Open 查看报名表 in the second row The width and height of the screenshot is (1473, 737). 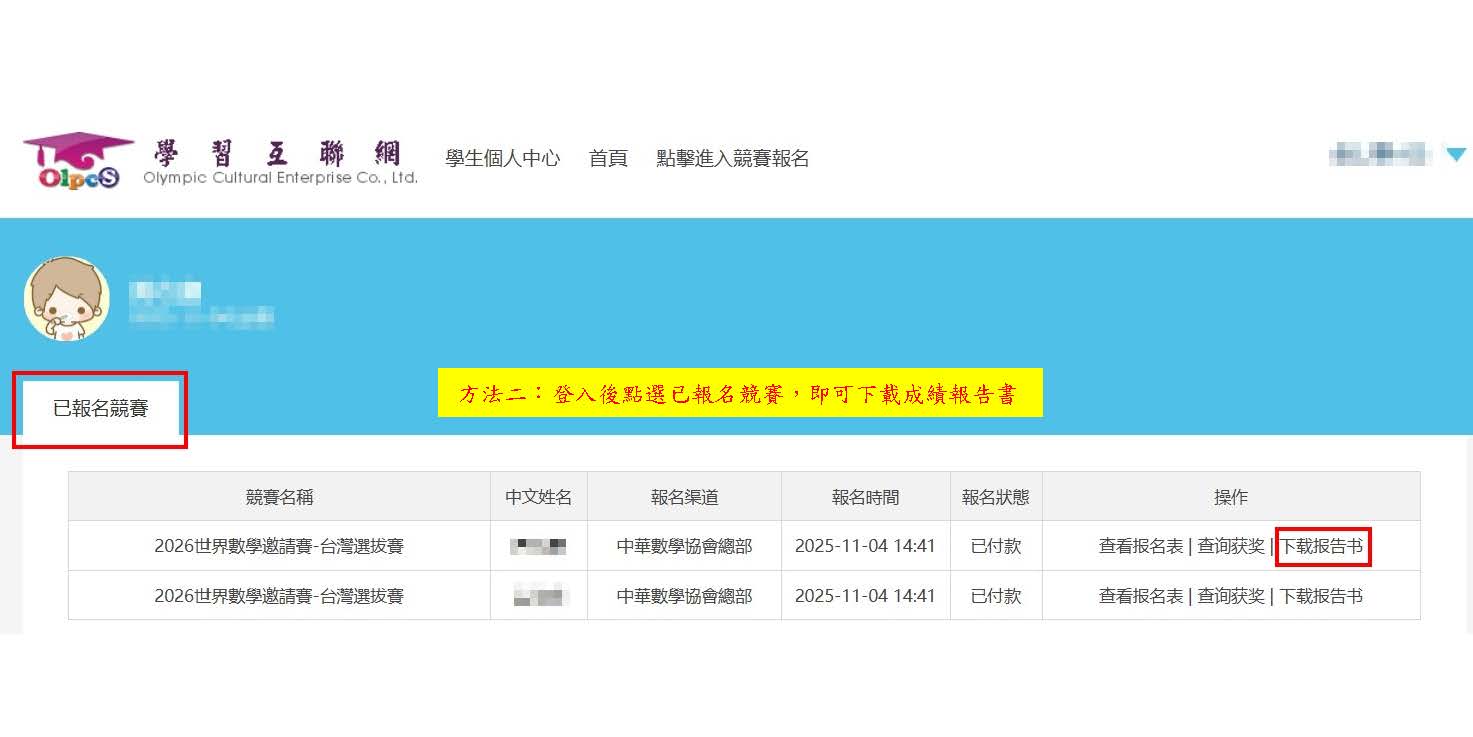(1140, 596)
